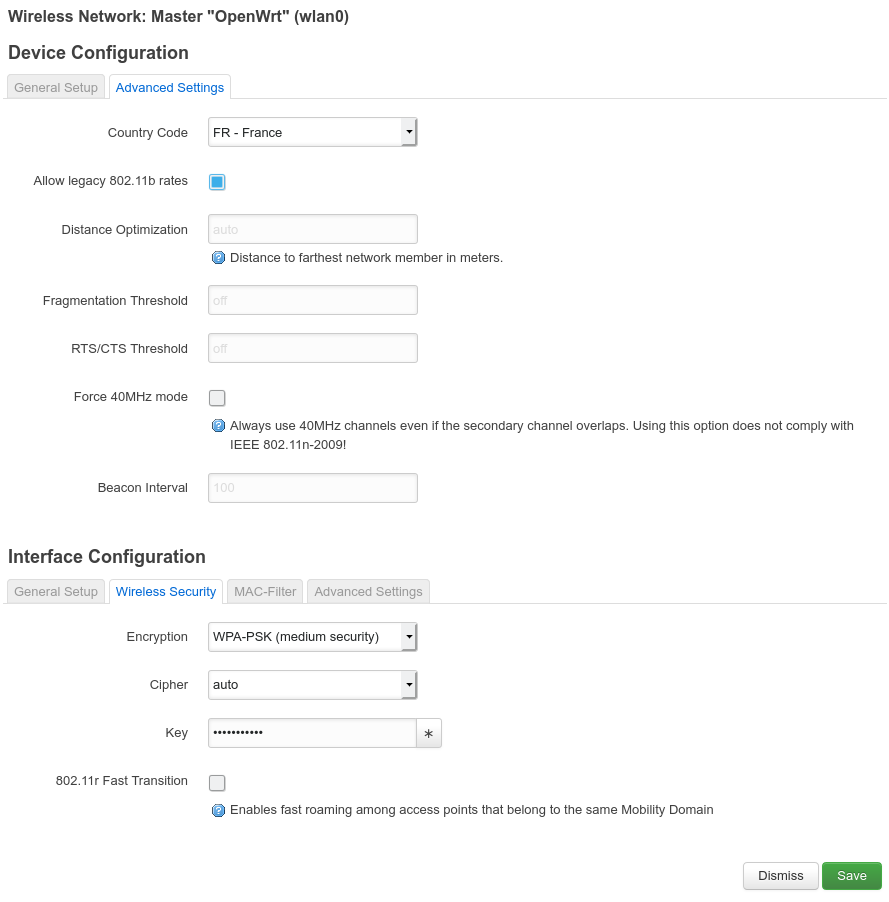Click the Fragmentation Threshold input field

(x=312, y=299)
